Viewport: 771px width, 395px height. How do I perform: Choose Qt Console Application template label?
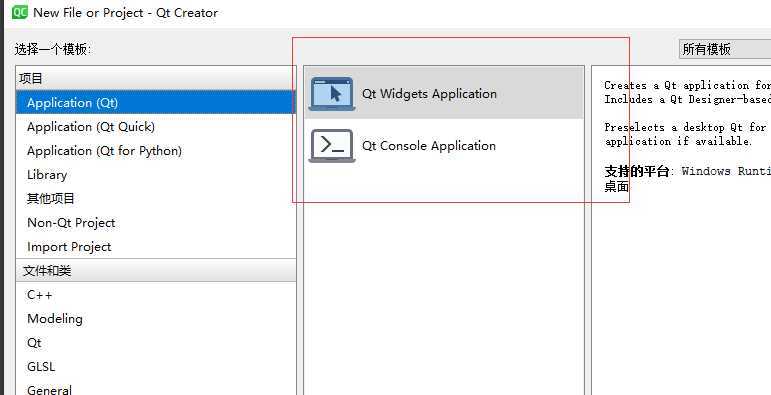[x=429, y=146]
